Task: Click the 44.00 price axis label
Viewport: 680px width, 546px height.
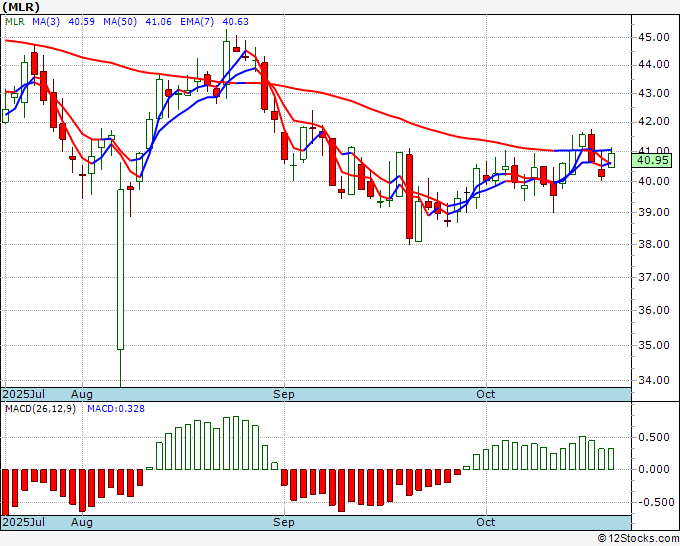Action: 654,65
